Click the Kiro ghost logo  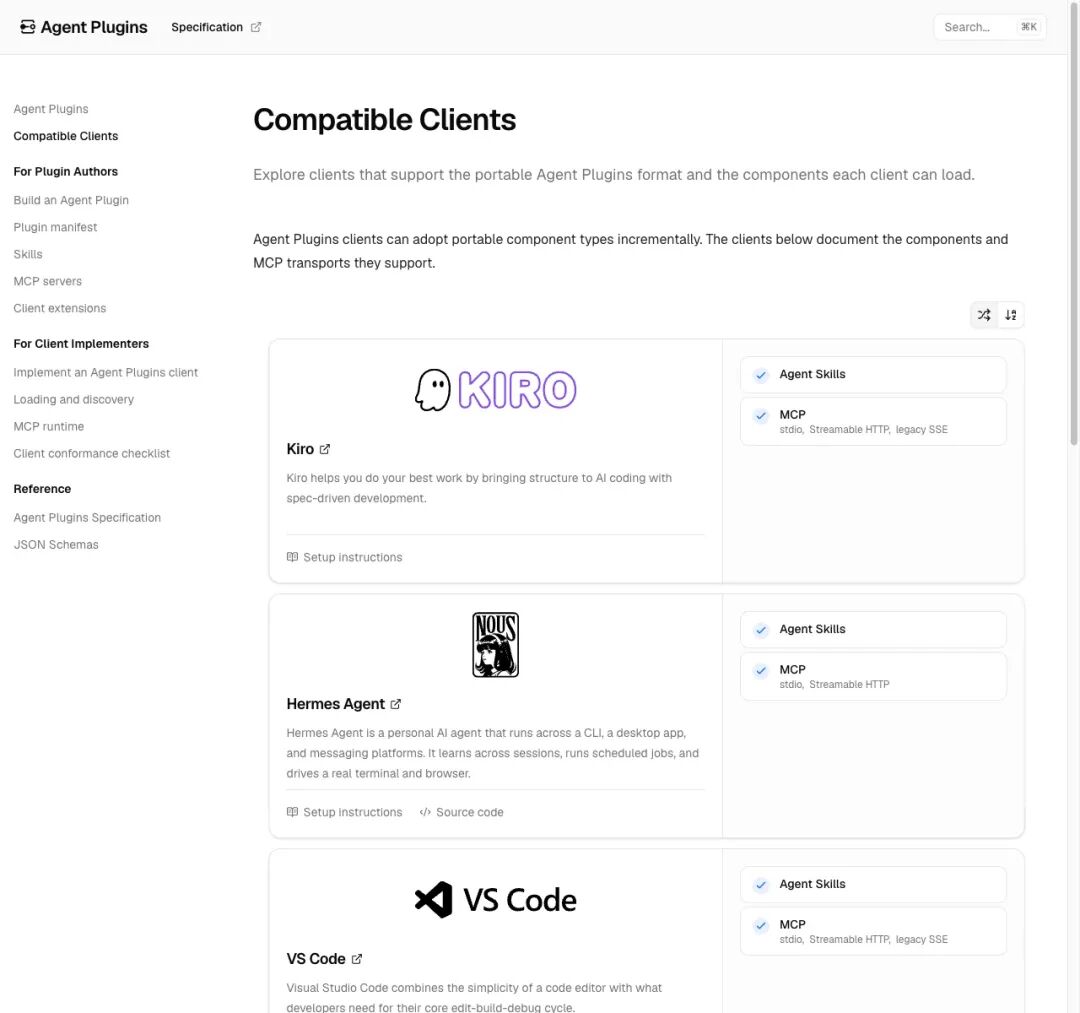click(x=433, y=390)
